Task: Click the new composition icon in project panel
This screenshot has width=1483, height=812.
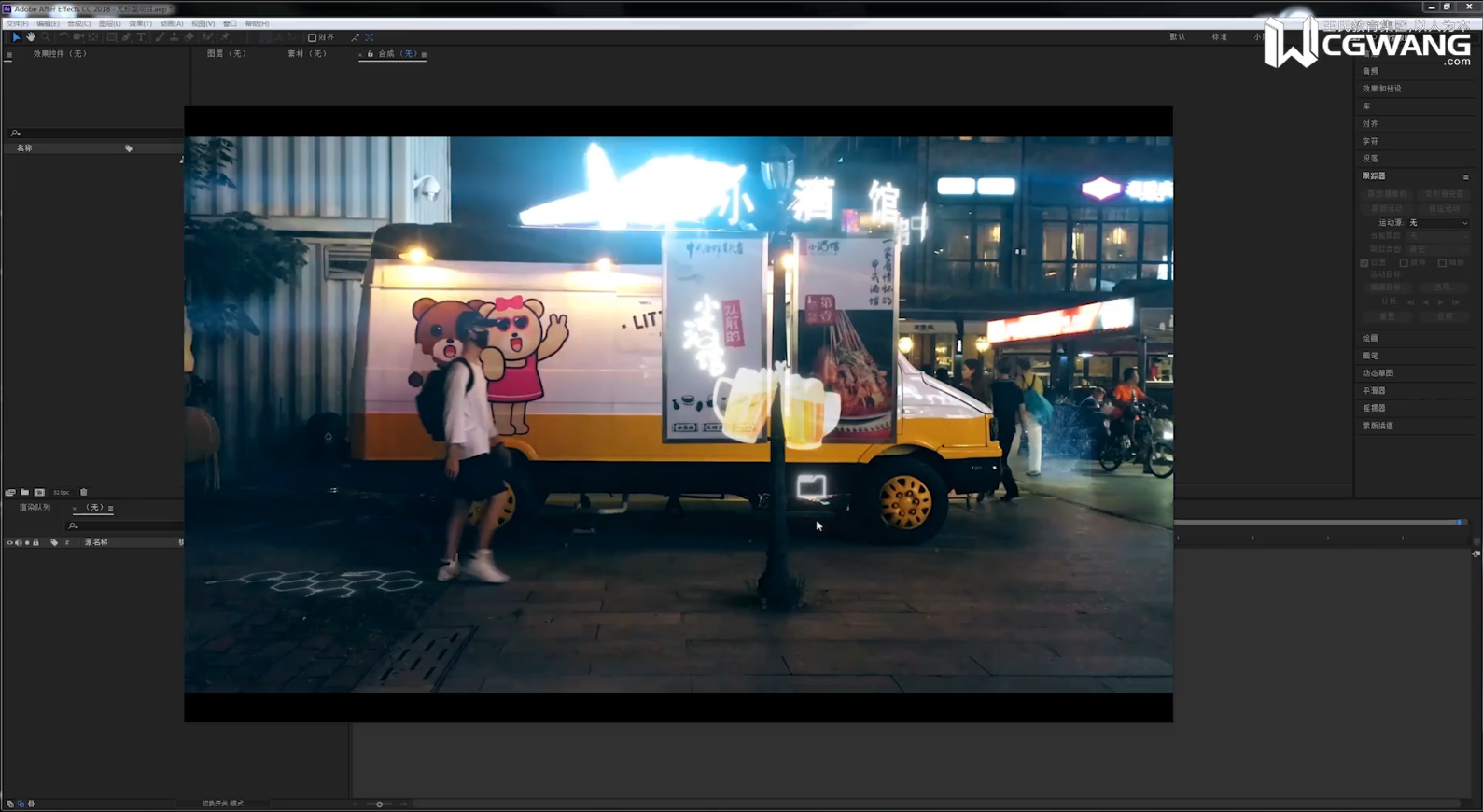Action: click(39, 492)
